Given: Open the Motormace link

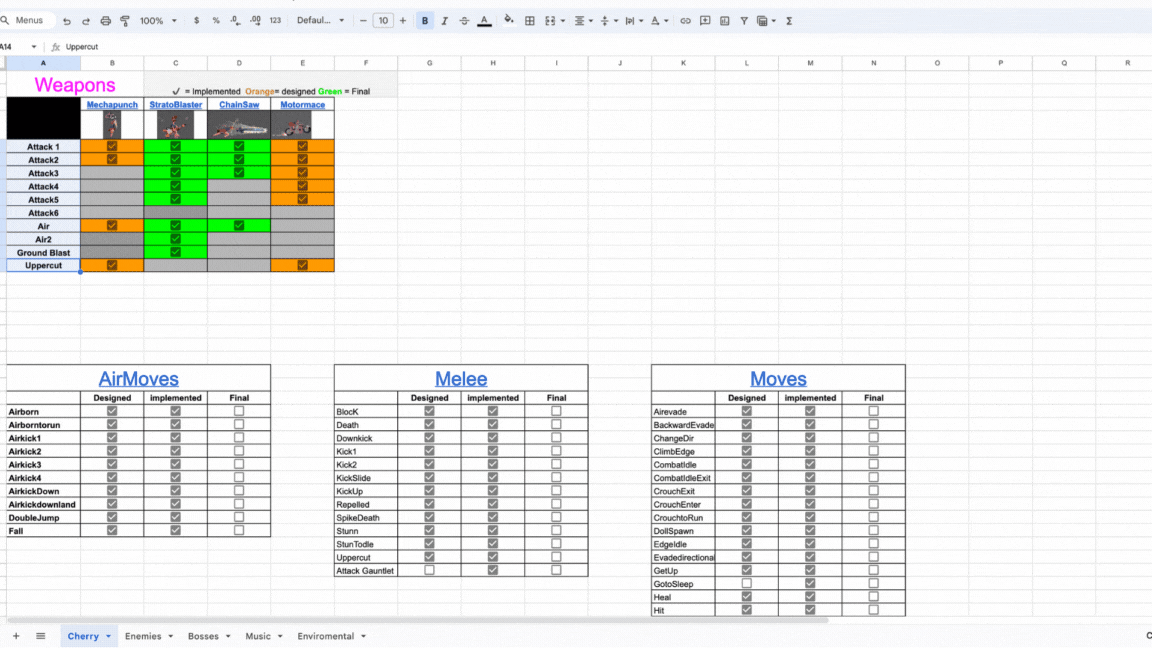Looking at the screenshot, I should point(303,105).
